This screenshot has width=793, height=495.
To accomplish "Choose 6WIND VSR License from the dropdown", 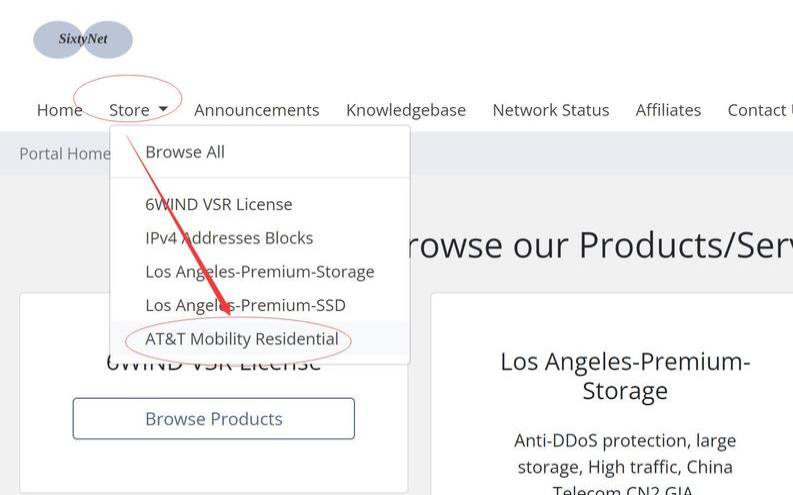I will 218,204.
